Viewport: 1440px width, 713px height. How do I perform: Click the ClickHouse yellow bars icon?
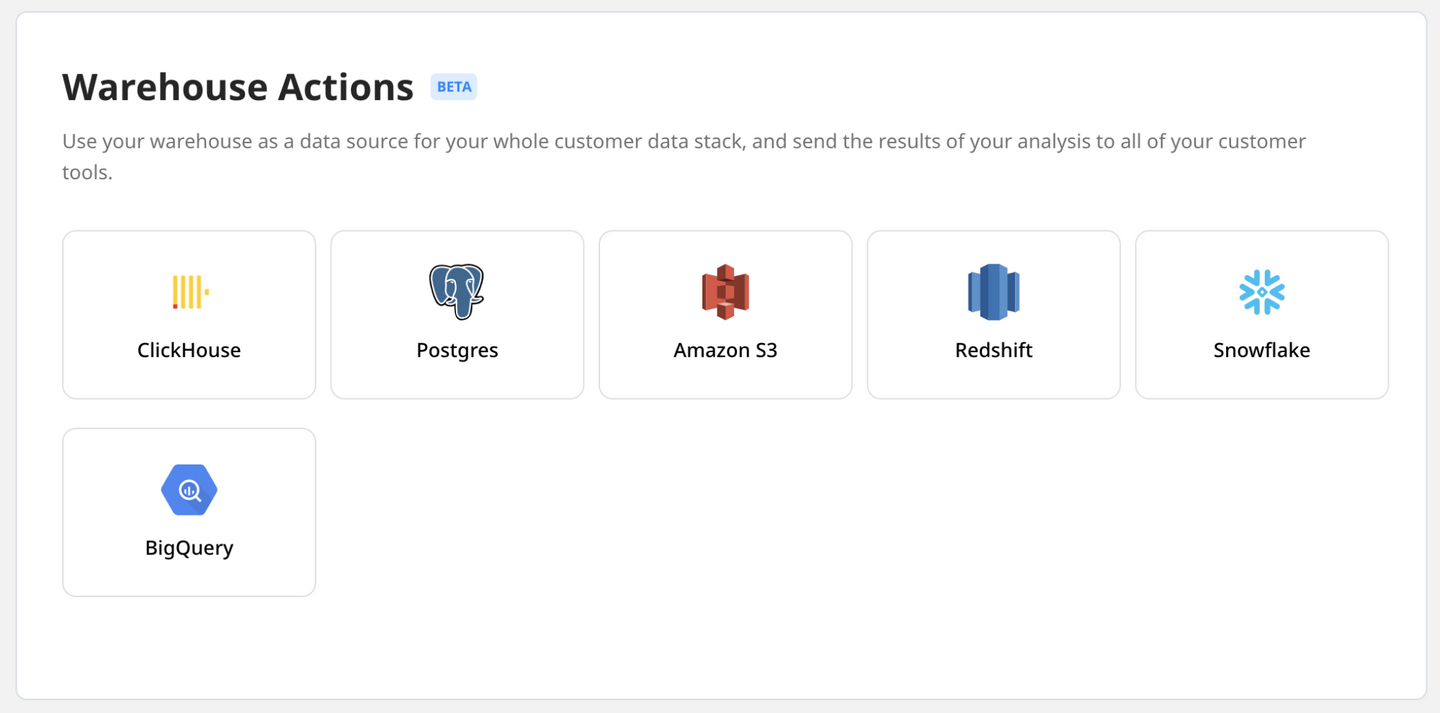coord(190,292)
